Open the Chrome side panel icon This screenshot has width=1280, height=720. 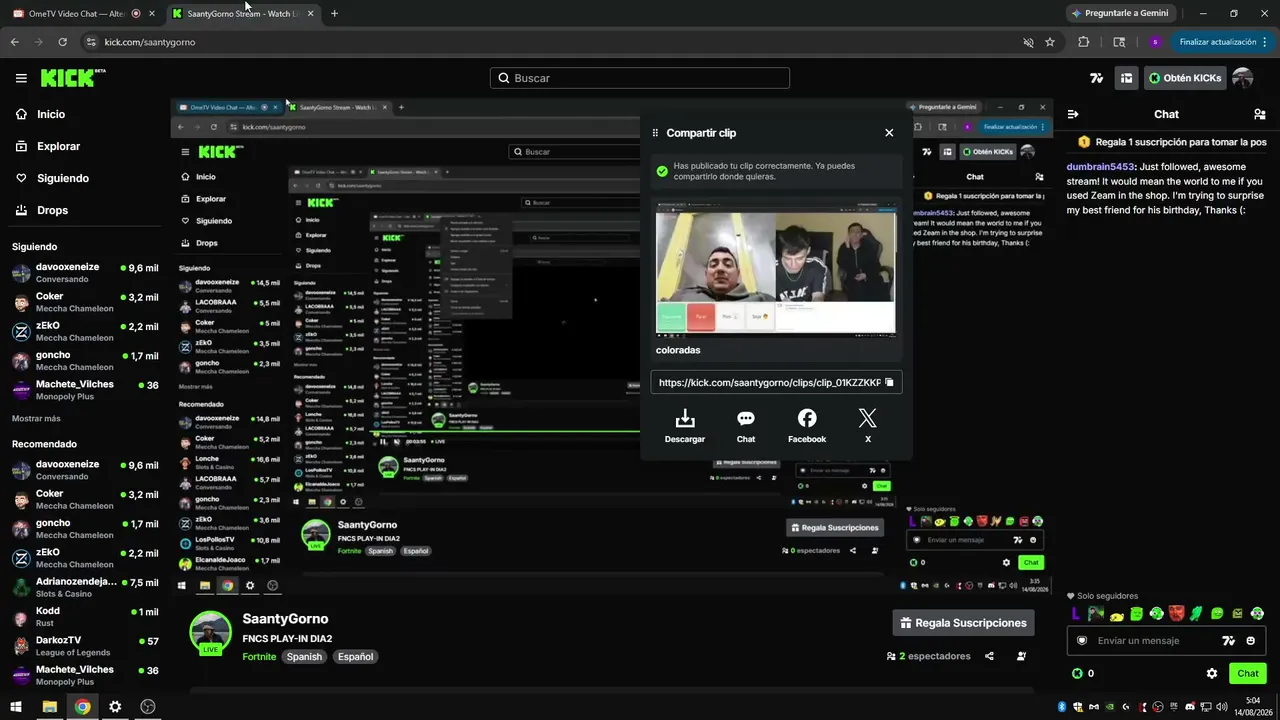pyautogui.click(x=1119, y=42)
